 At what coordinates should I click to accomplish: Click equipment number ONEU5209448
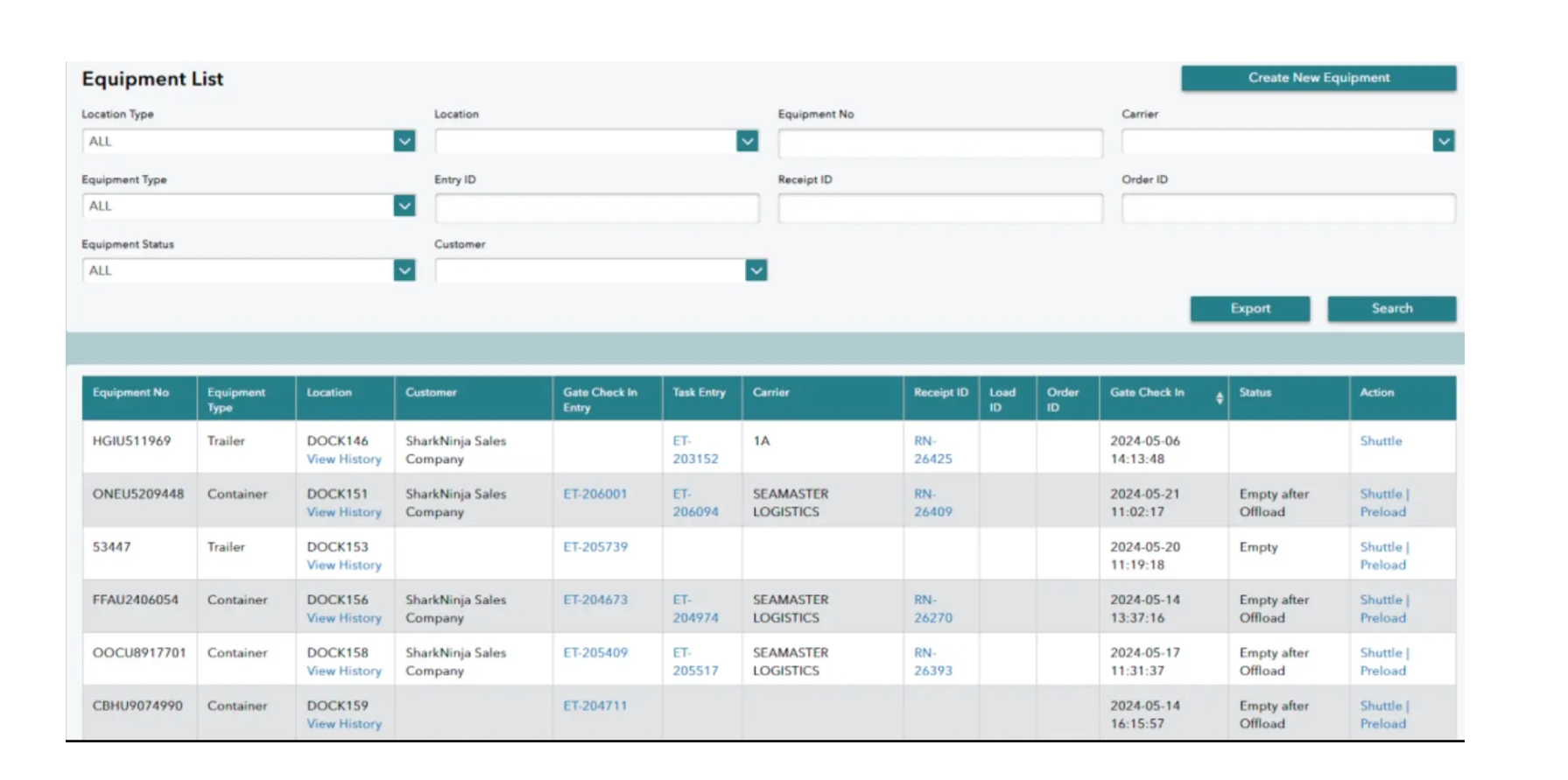[138, 494]
